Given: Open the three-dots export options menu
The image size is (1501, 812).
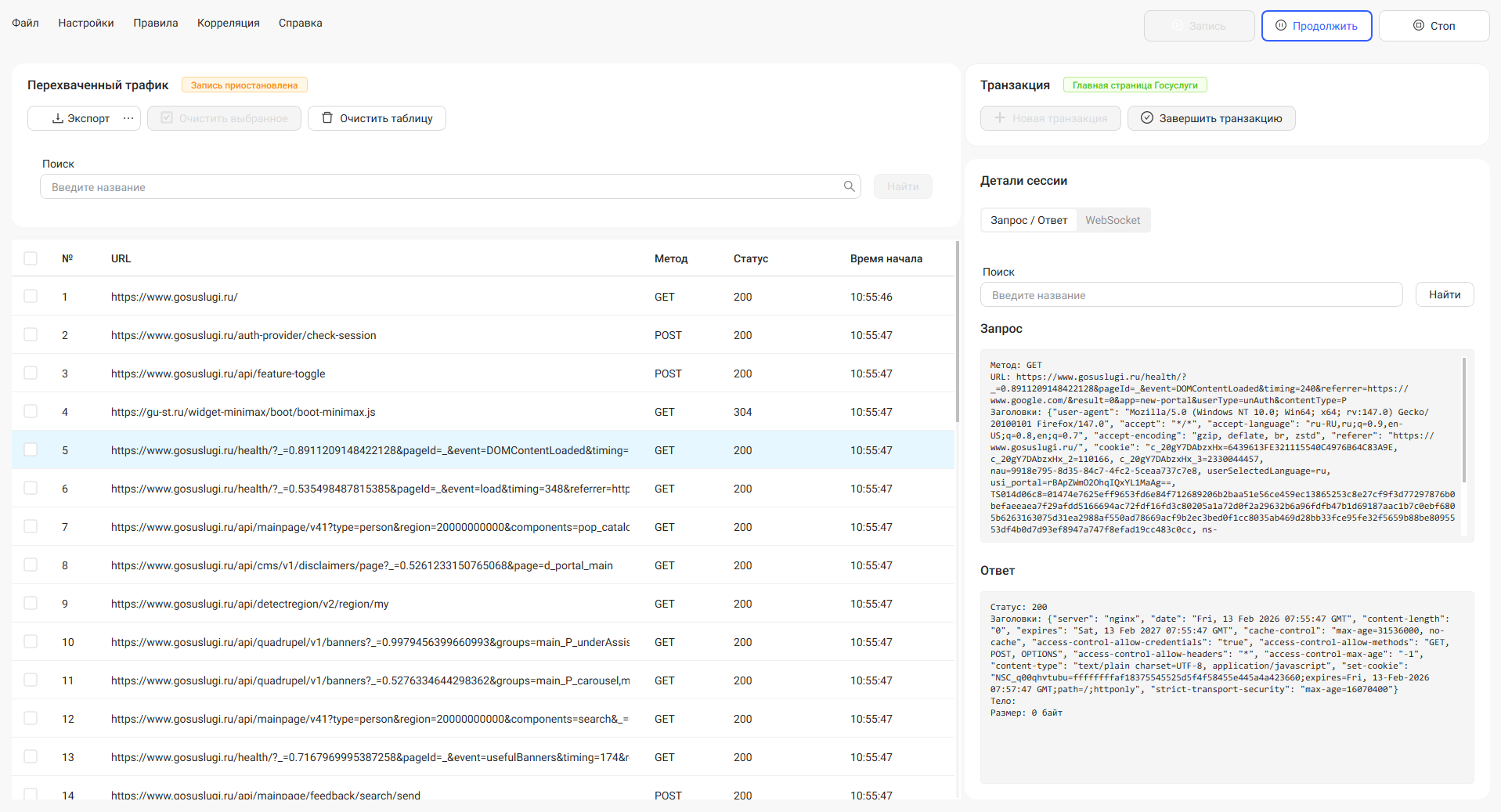Looking at the screenshot, I should tap(128, 118).
